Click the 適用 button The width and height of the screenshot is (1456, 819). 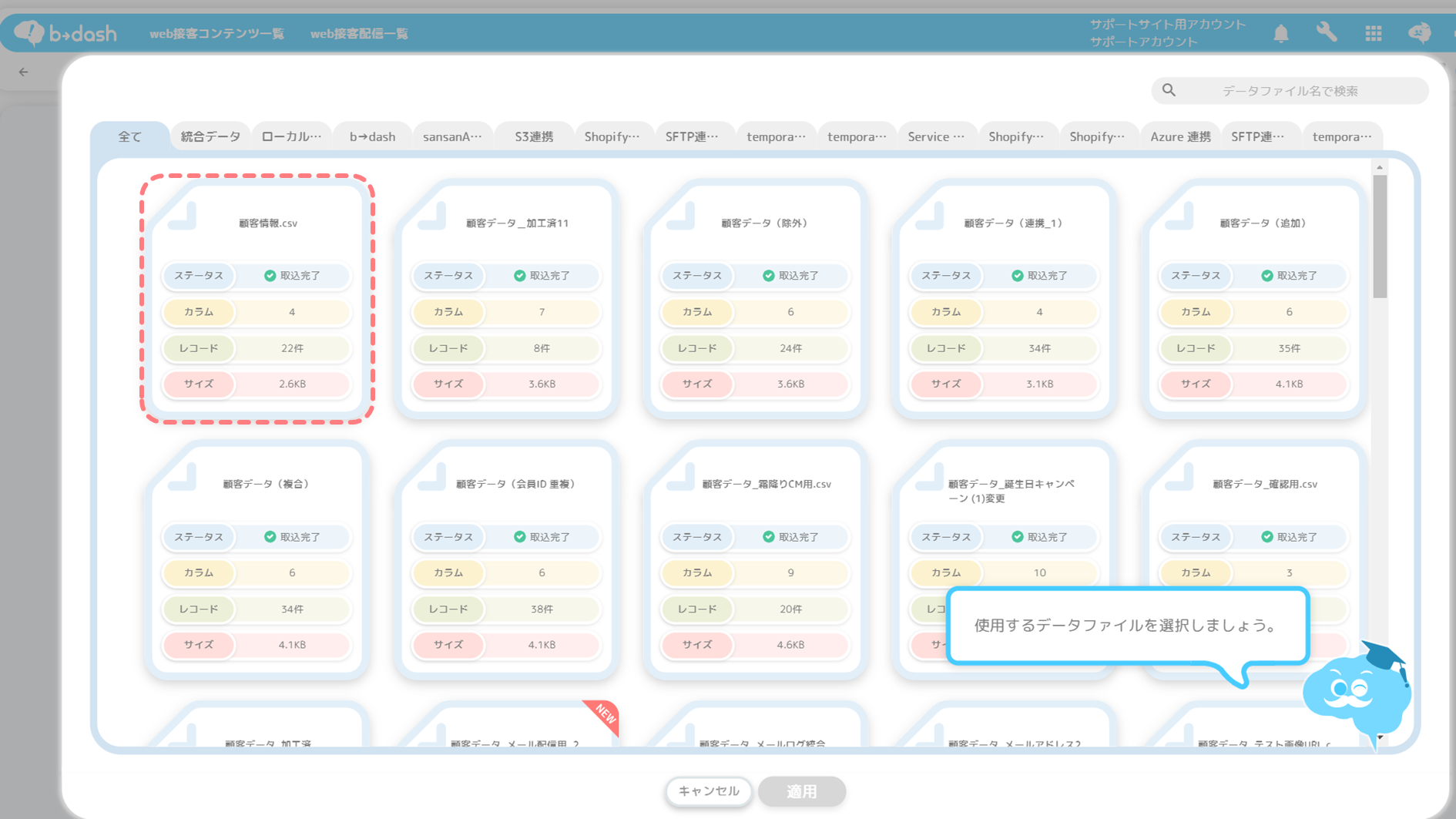(x=802, y=791)
